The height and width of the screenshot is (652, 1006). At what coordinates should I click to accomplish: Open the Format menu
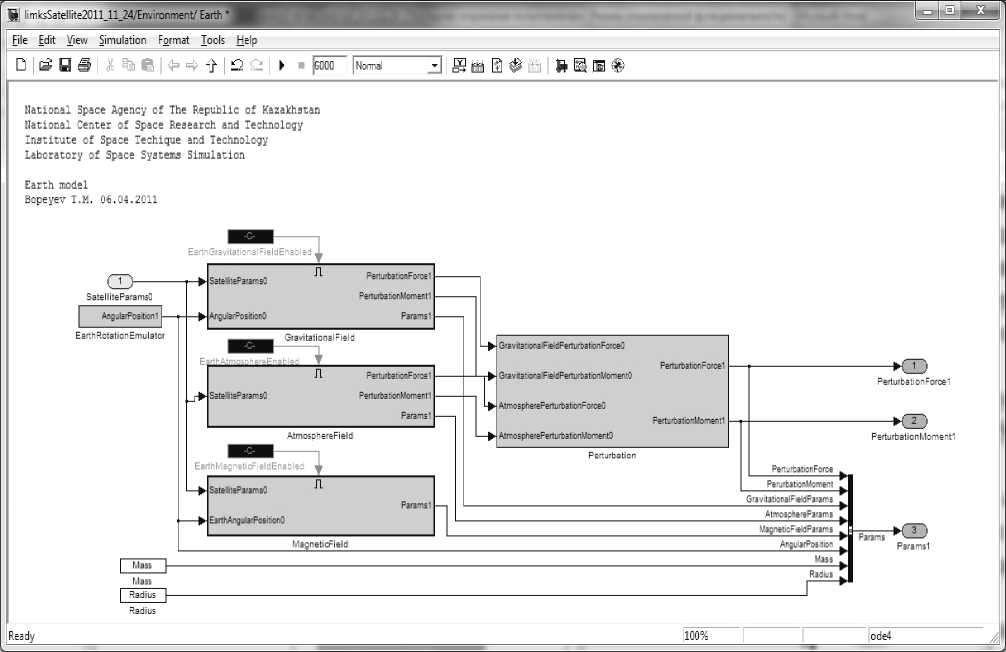[x=174, y=40]
